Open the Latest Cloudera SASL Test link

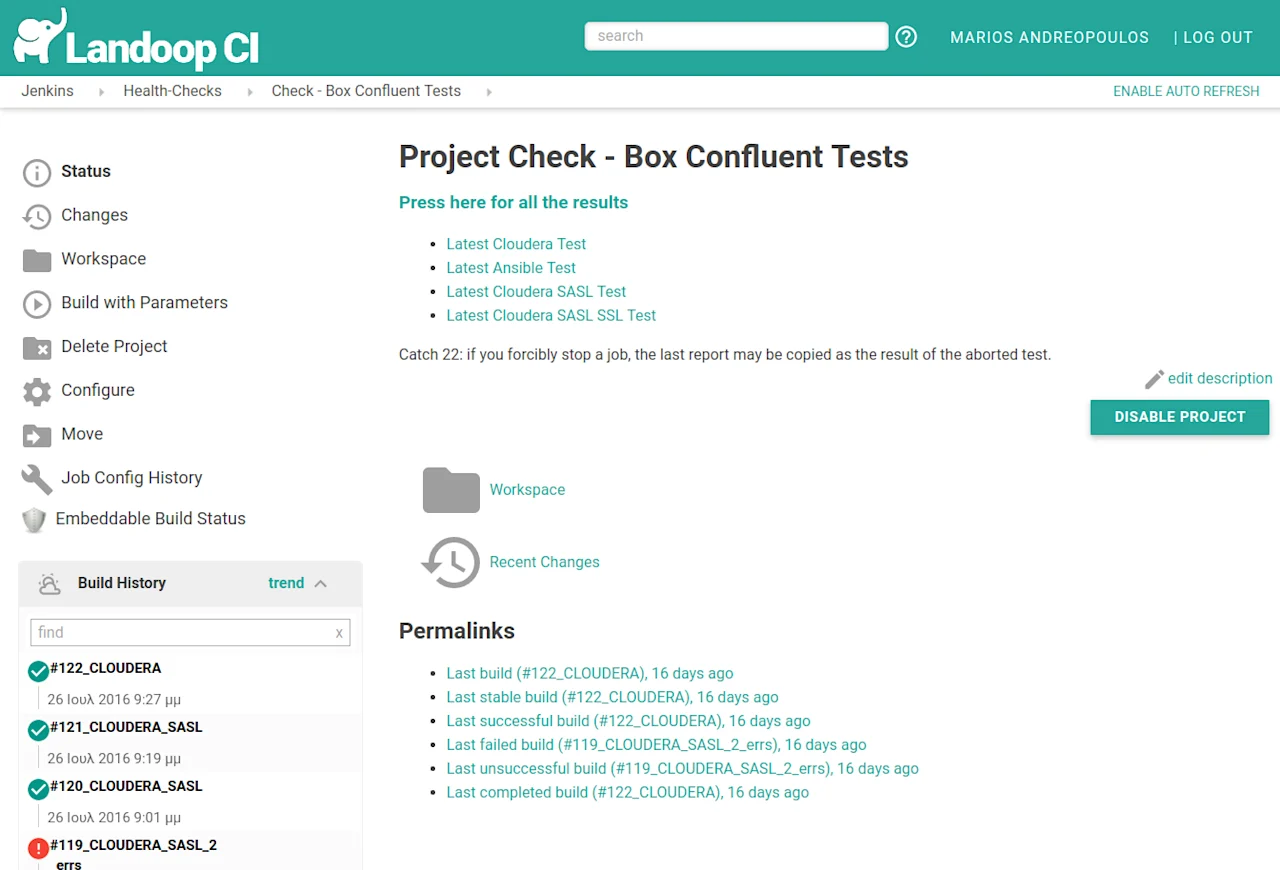pyautogui.click(x=536, y=292)
